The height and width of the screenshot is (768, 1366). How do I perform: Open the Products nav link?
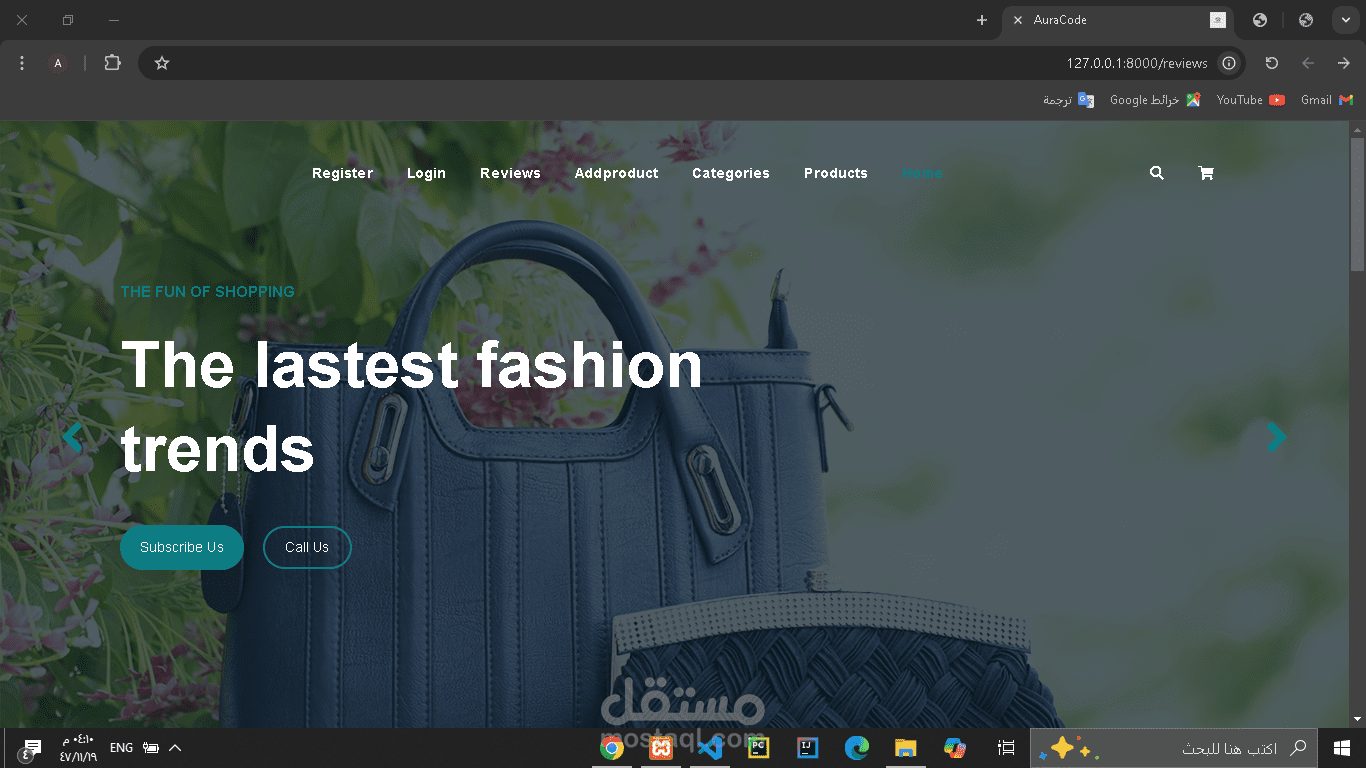coord(836,173)
